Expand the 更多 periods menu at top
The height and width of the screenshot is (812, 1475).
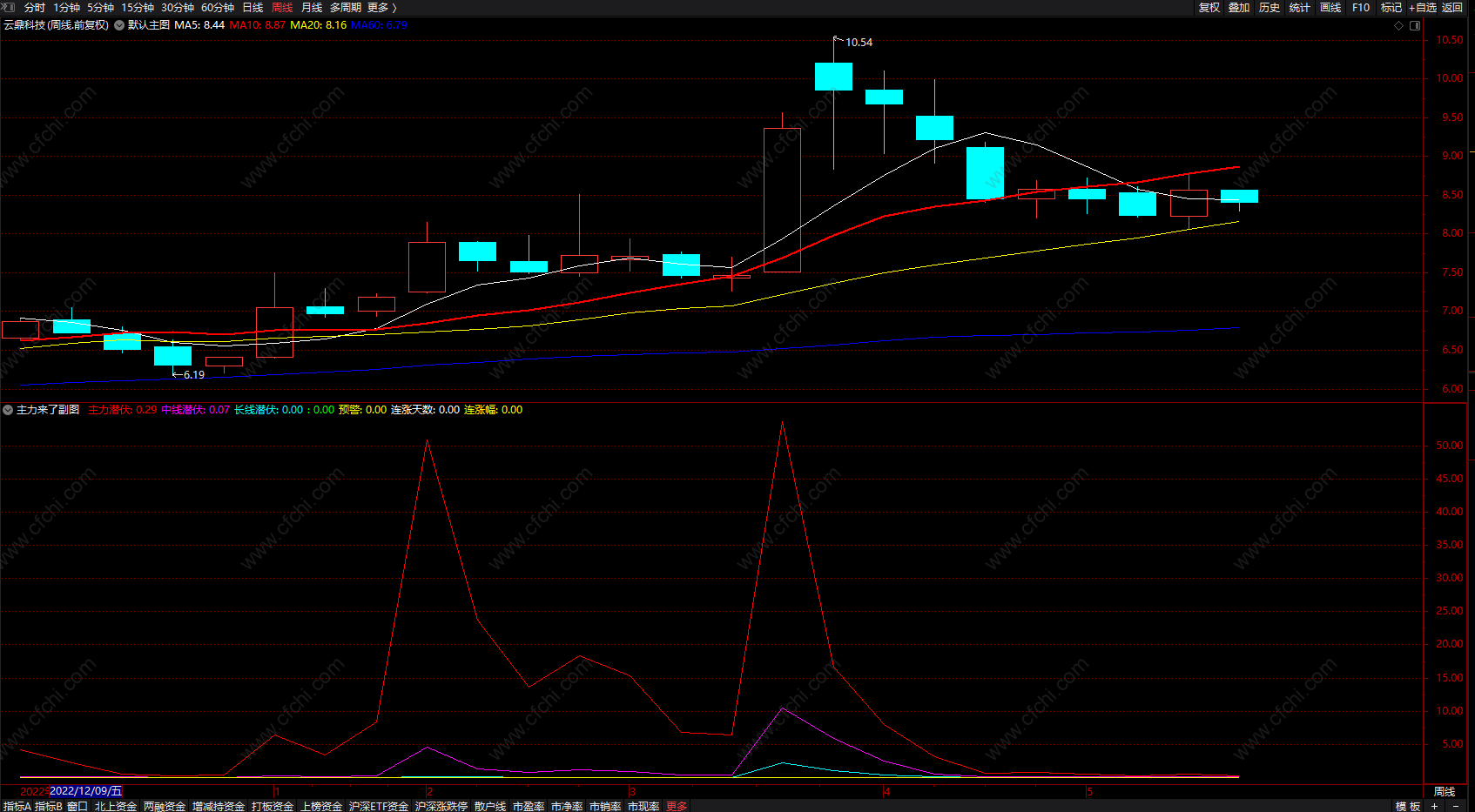pyautogui.click(x=381, y=8)
